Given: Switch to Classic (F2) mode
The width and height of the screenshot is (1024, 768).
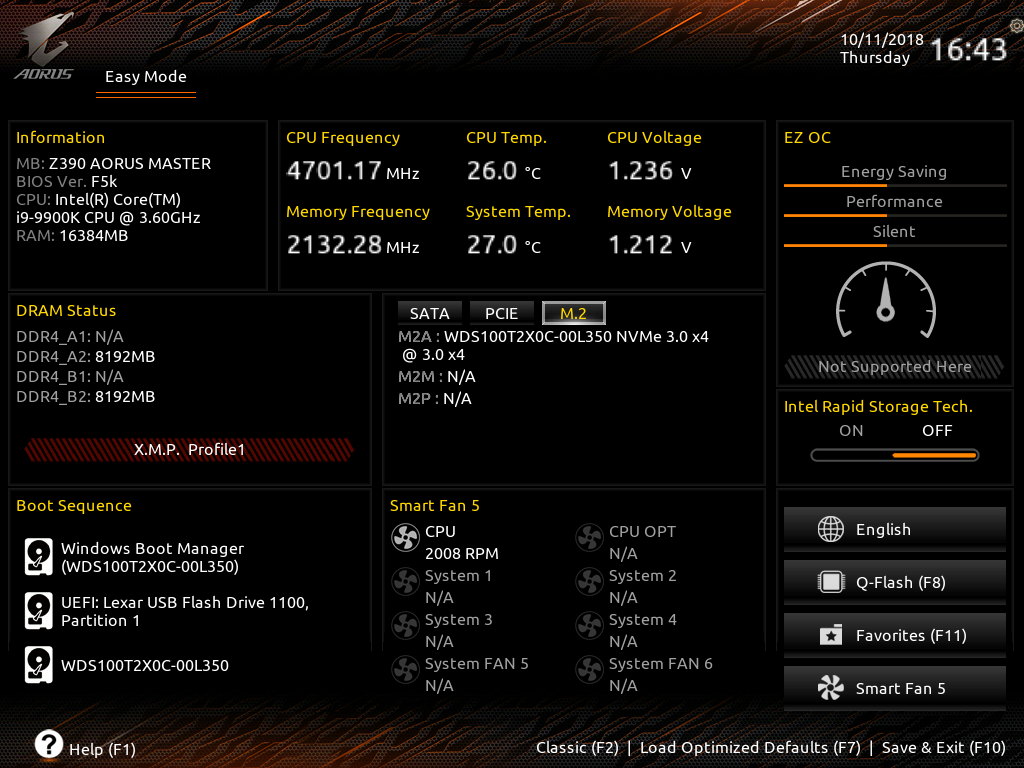Looking at the screenshot, I should [x=577, y=748].
